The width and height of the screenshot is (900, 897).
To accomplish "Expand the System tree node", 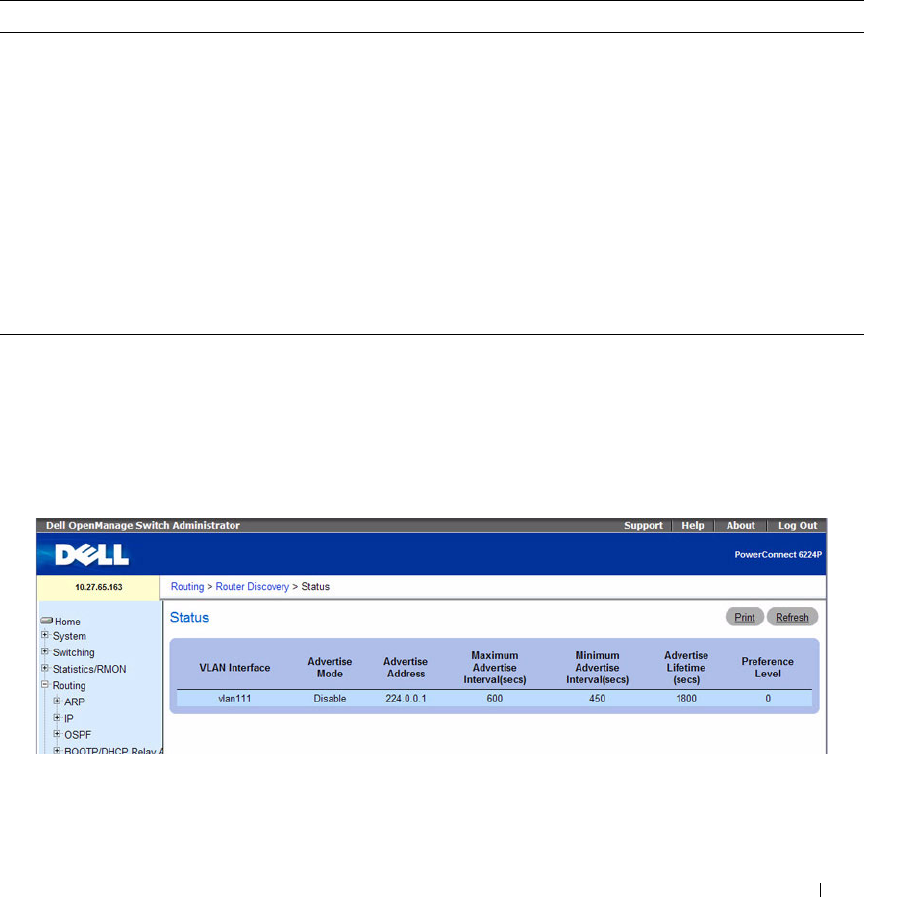I will coord(45,635).
